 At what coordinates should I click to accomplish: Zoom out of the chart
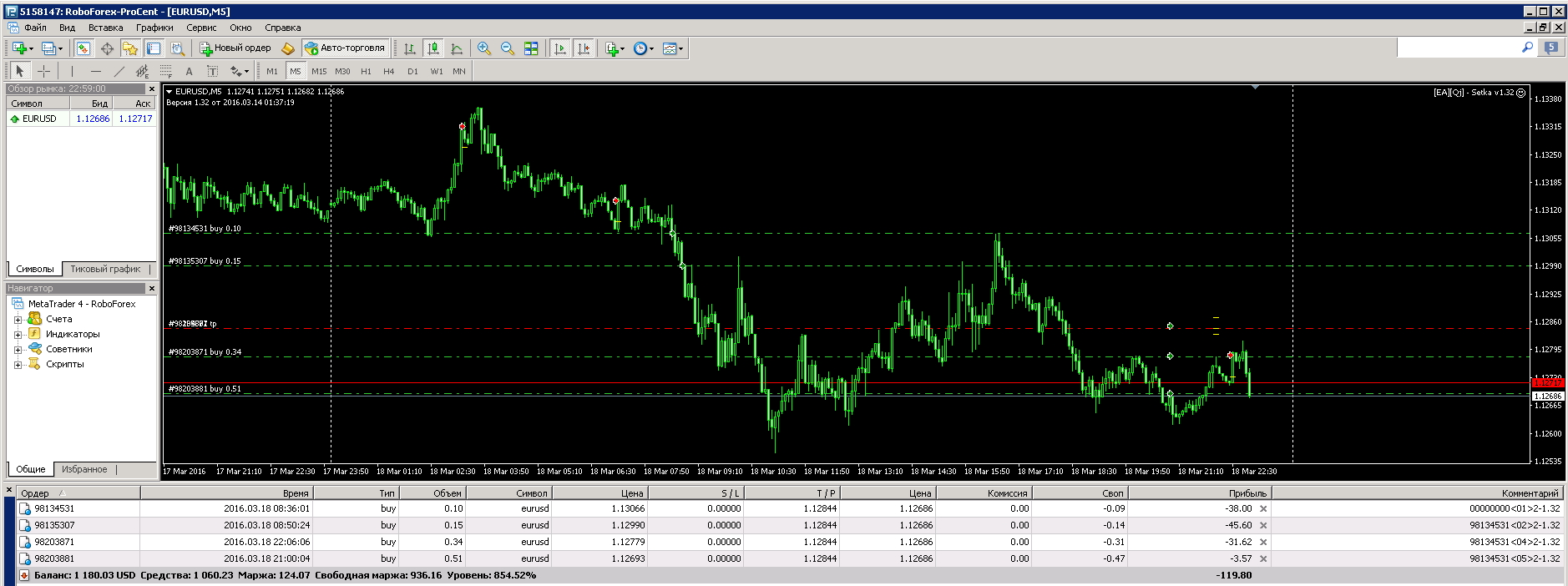[x=508, y=48]
